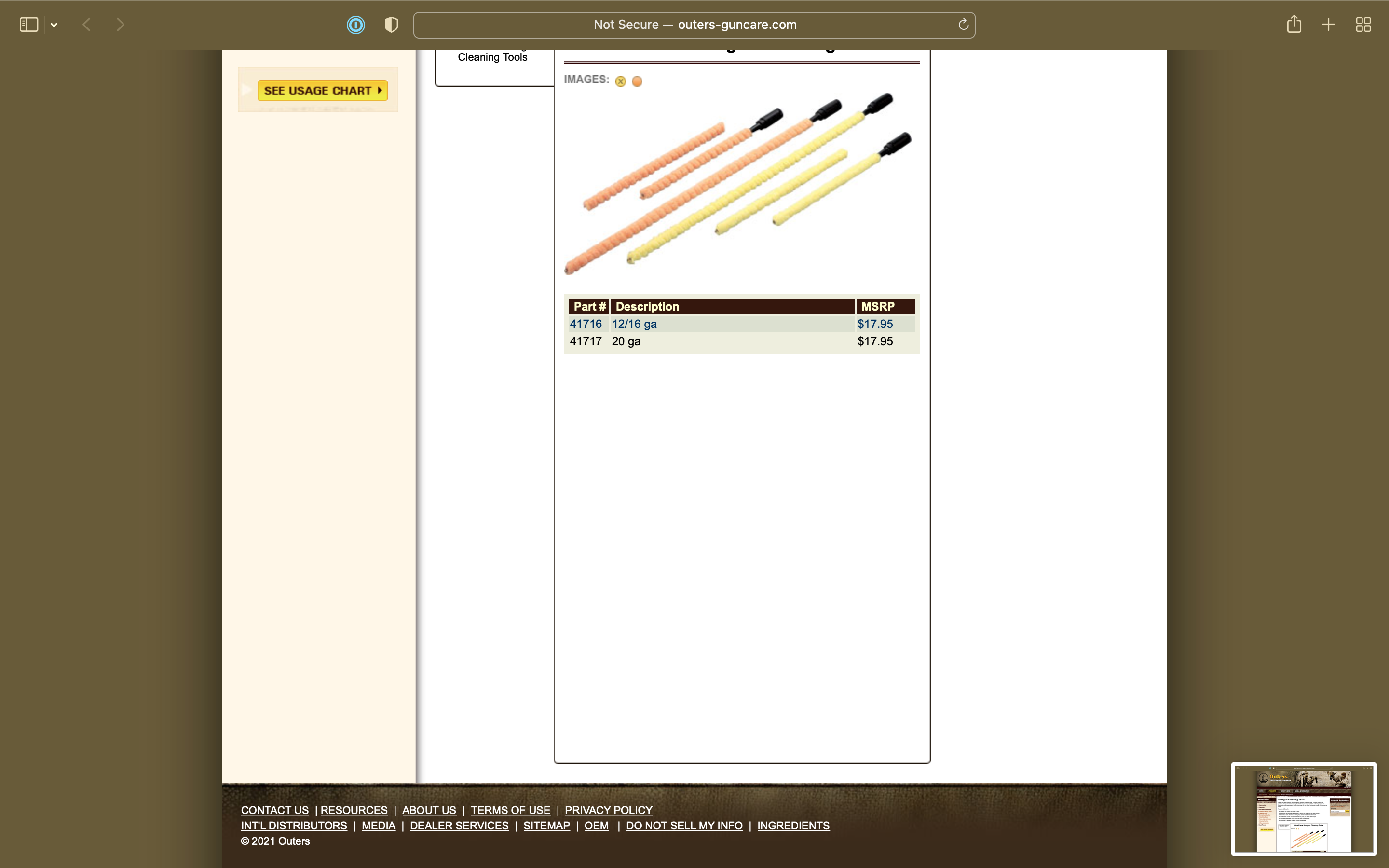Go forward to next page

click(x=120, y=25)
